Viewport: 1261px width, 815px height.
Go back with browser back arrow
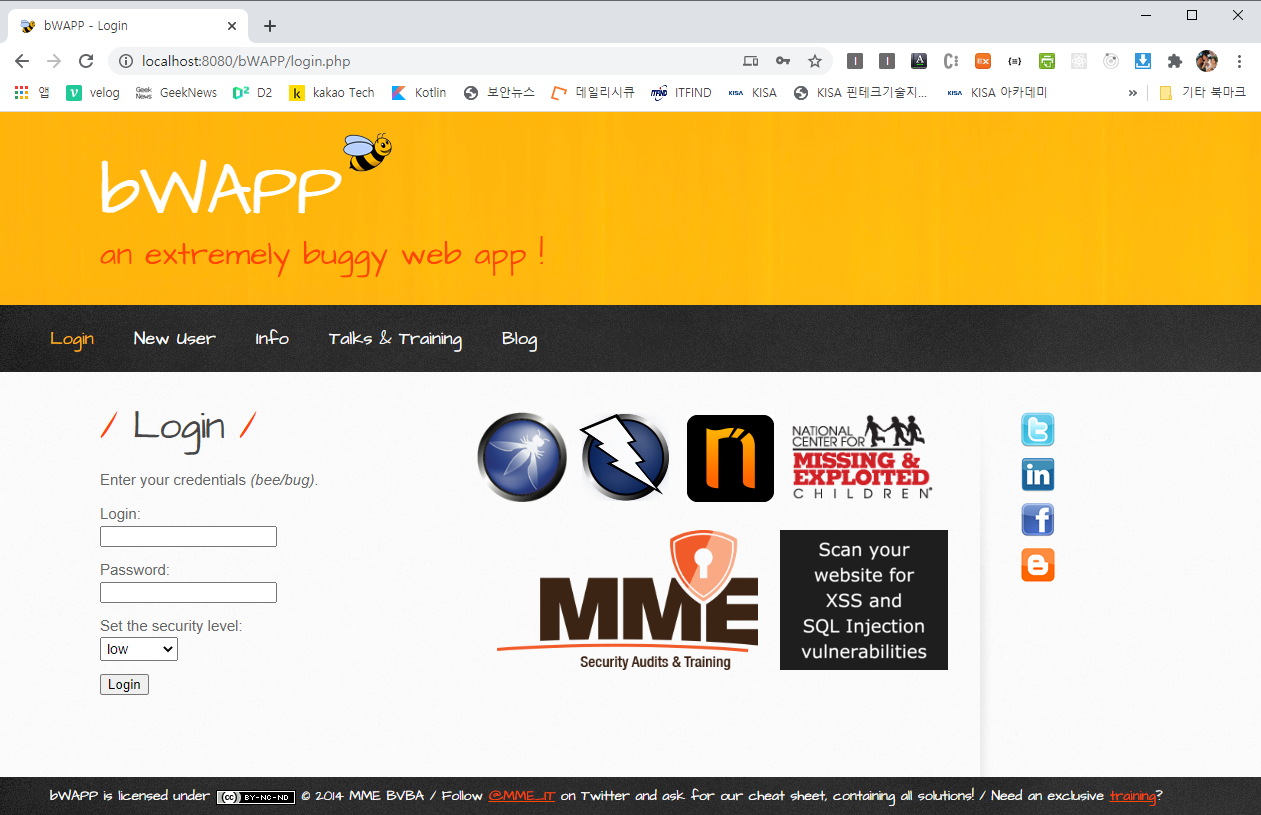pos(22,61)
